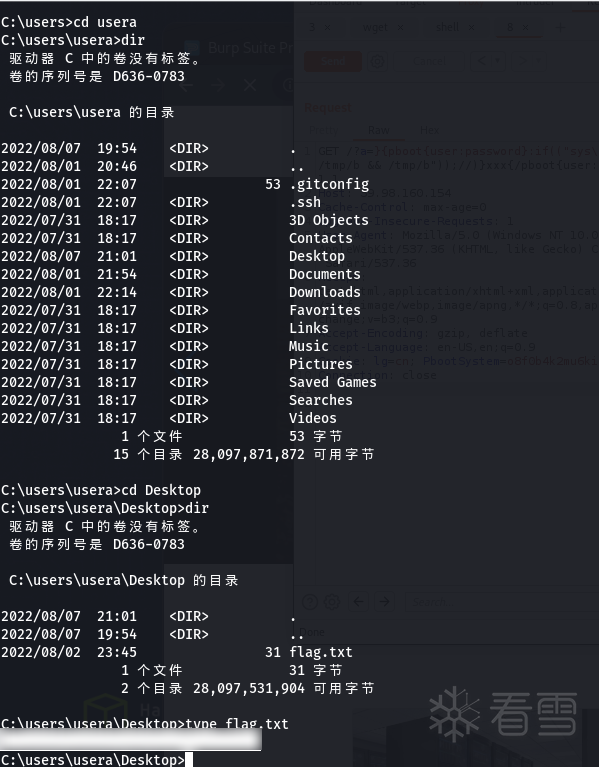The width and height of the screenshot is (599, 767).
Task: Click the Send request button
Action: pyautogui.click(x=333, y=61)
